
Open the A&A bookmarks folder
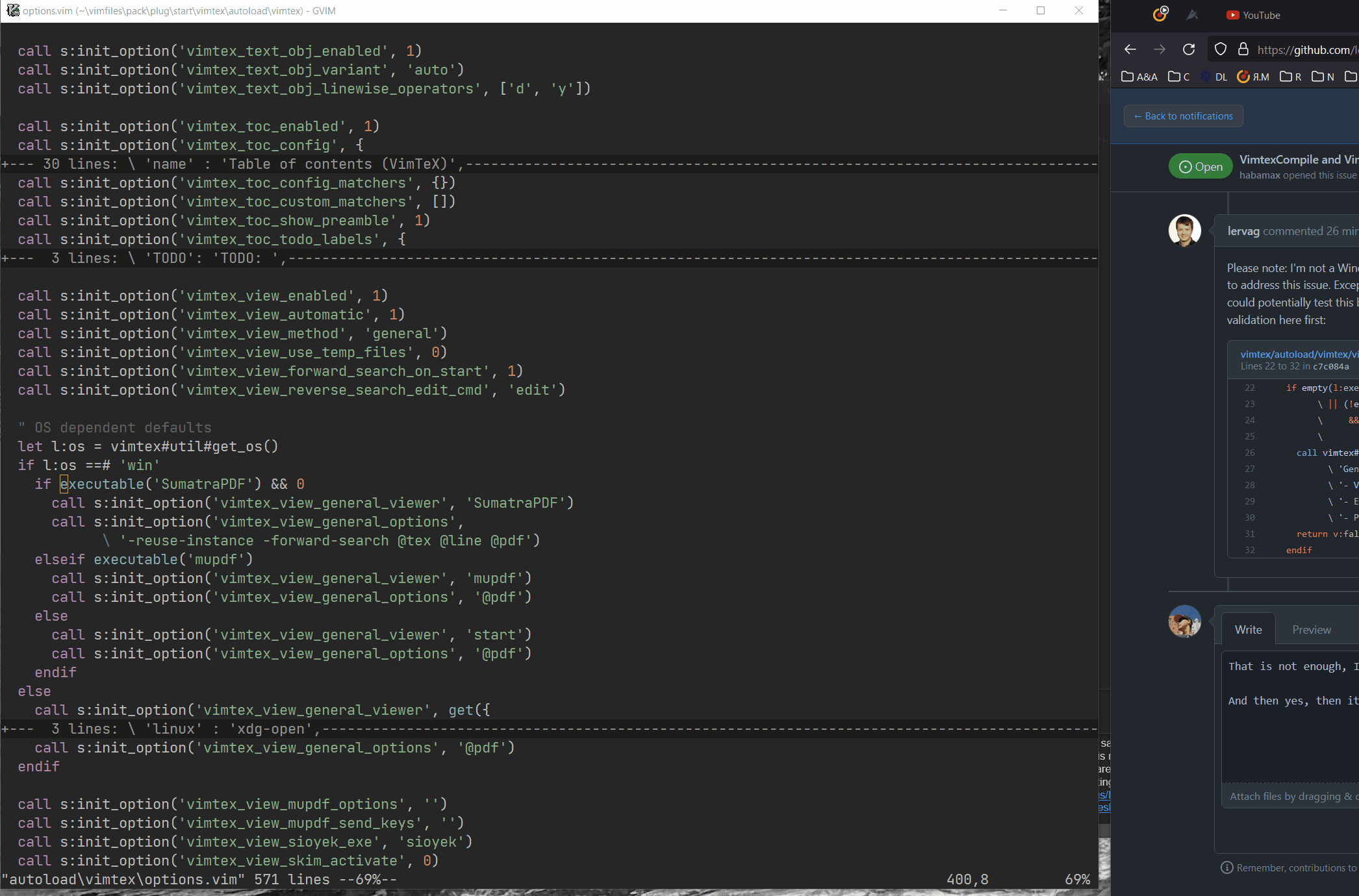(x=1140, y=77)
